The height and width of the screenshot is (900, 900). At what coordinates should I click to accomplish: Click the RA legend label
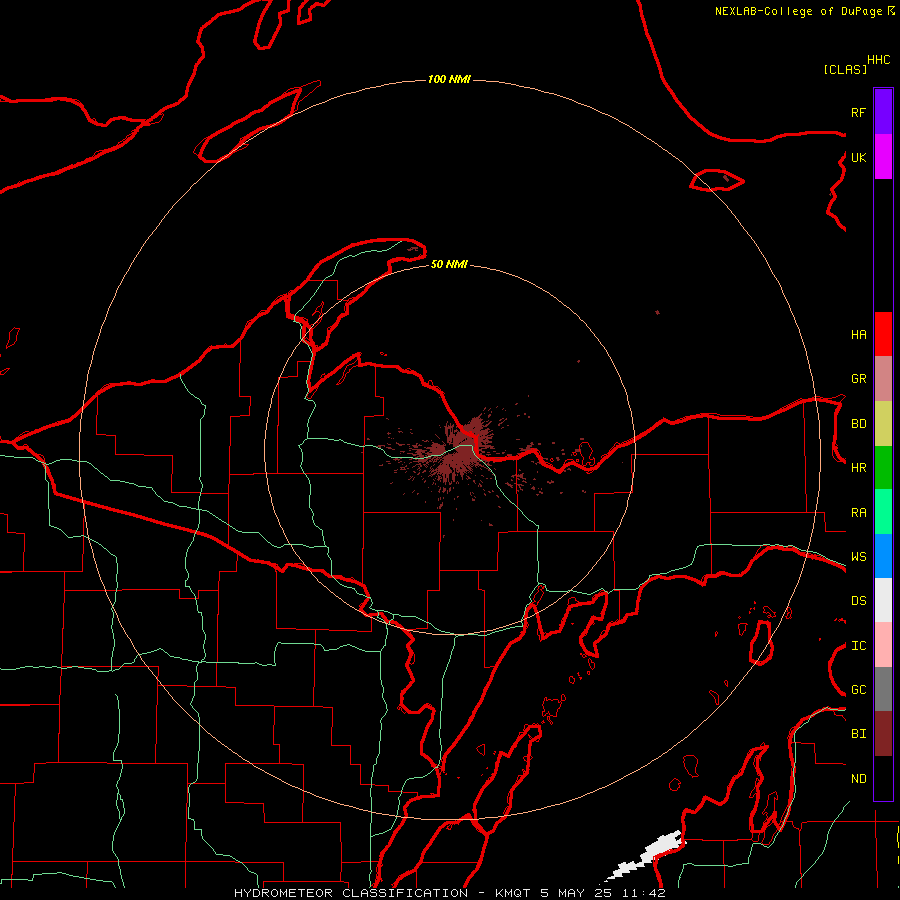pyautogui.click(x=858, y=513)
